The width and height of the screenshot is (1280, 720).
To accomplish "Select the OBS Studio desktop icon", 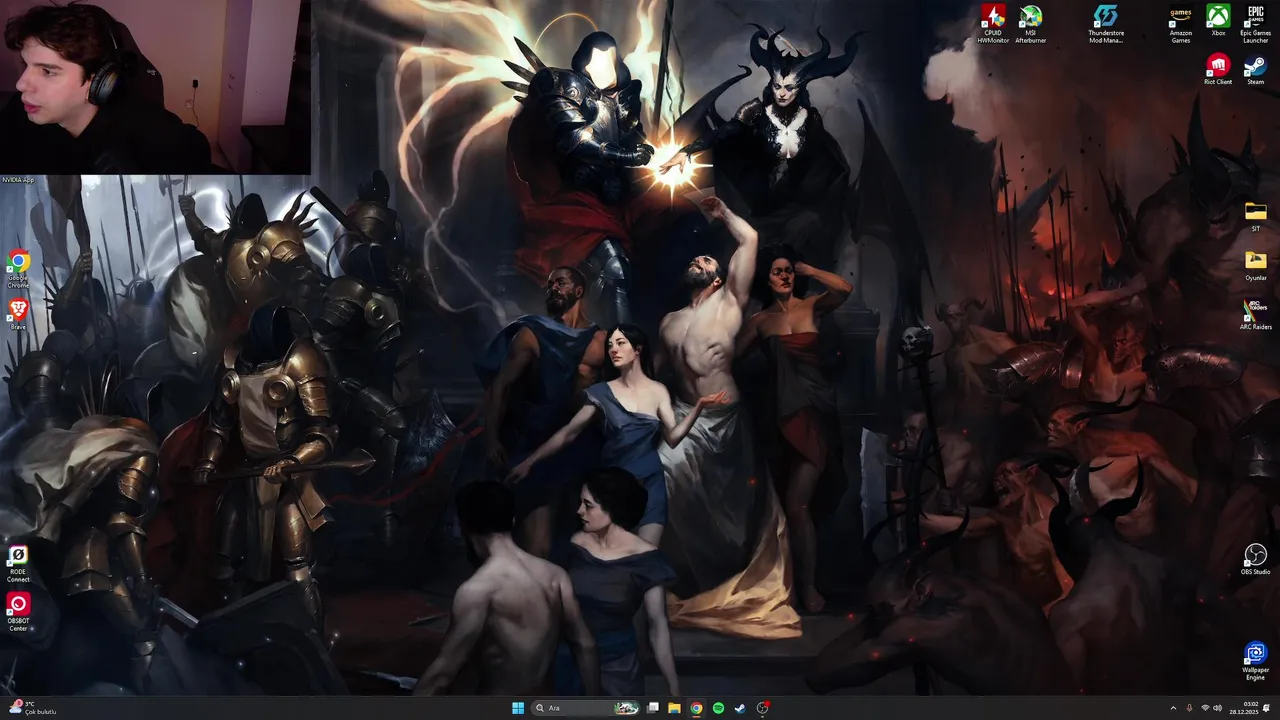I will pyautogui.click(x=1255, y=559).
